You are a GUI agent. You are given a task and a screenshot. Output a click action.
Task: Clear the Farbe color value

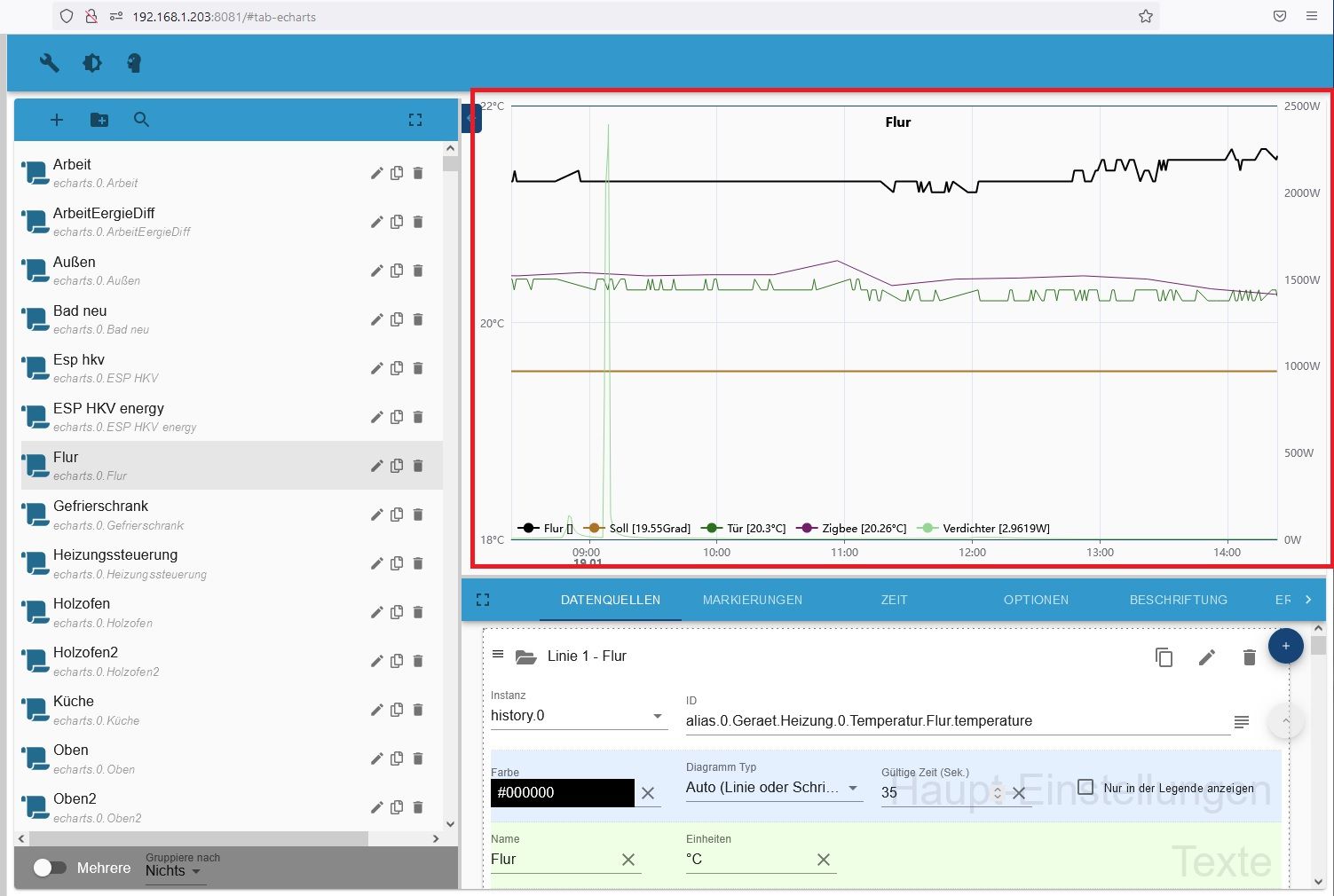648,793
